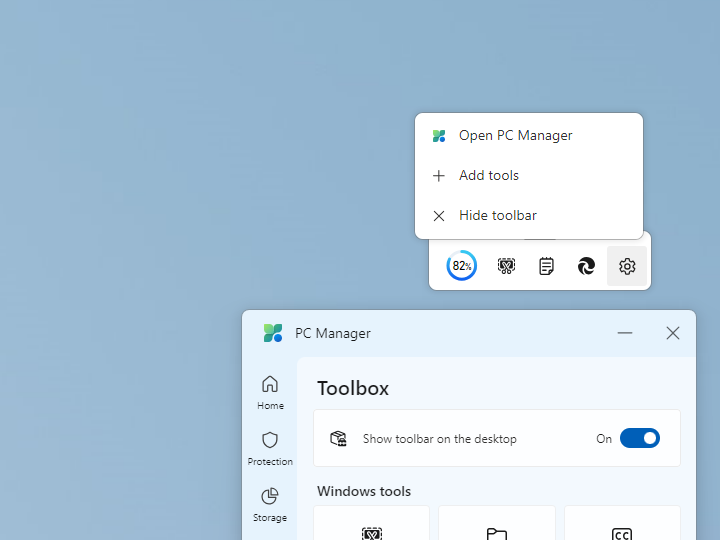Click the toolbar icon beside Show toolbar text
The image size is (720, 540).
pyautogui.click(x=338, y=439)
